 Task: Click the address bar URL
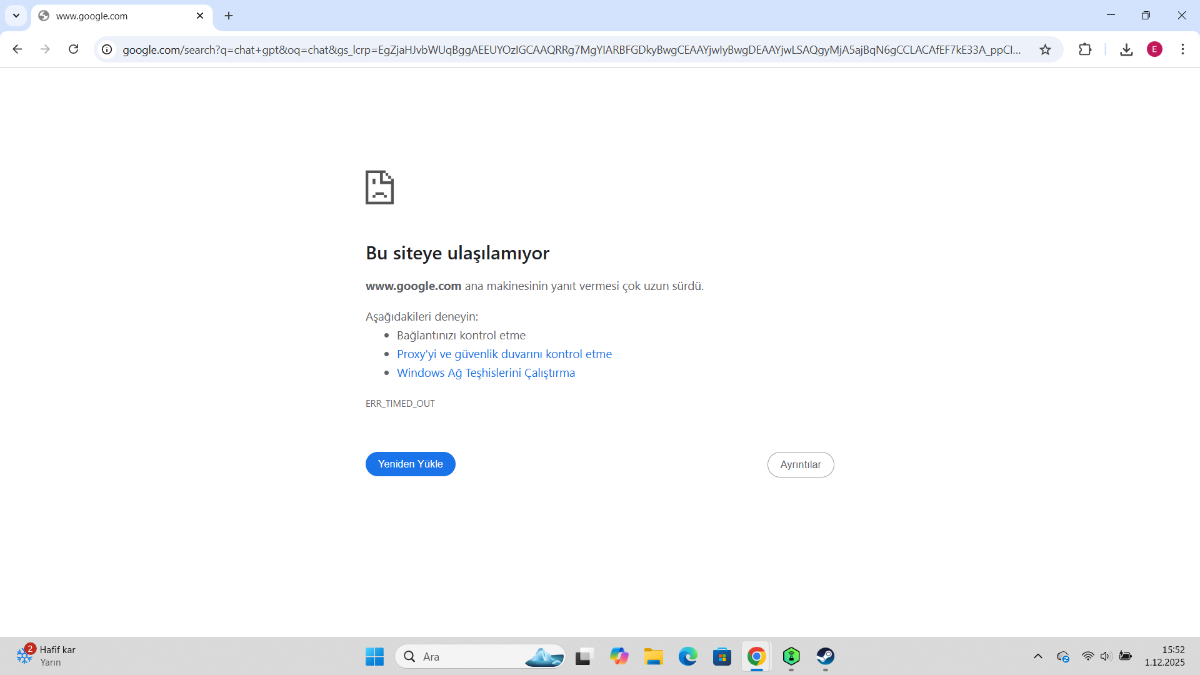[x=572, y=49]
